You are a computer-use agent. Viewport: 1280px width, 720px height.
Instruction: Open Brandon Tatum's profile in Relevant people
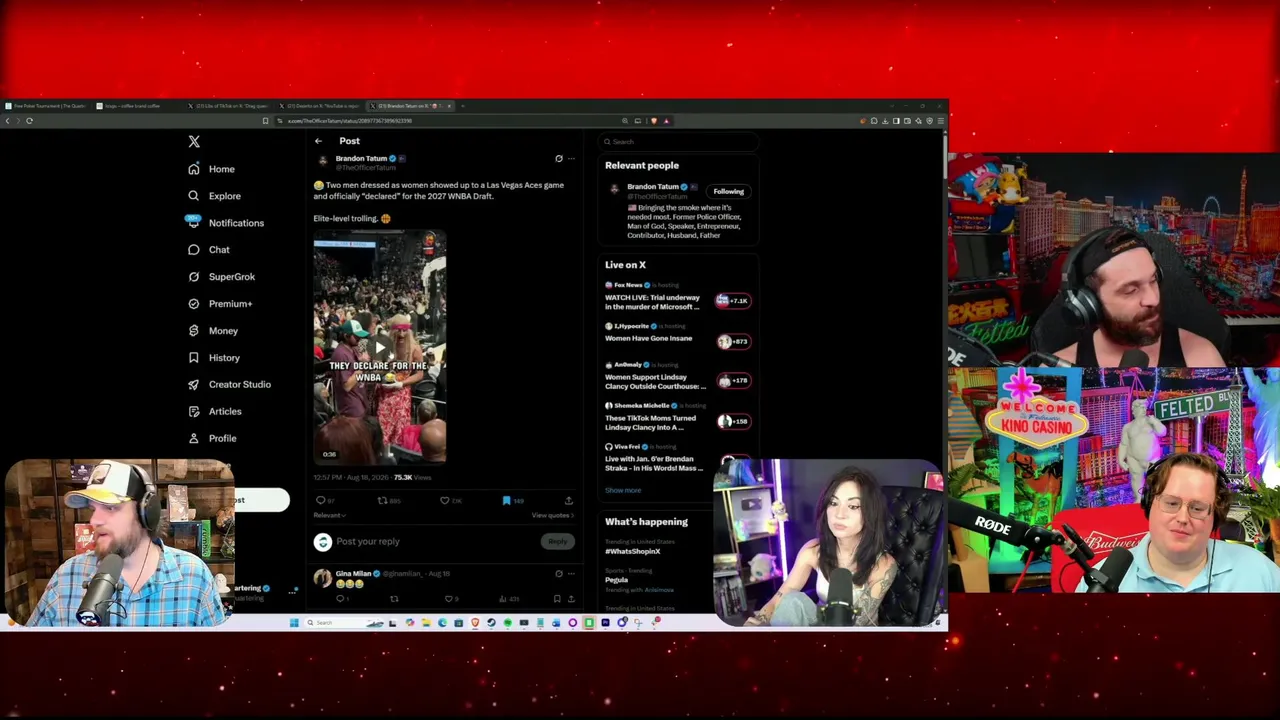pyautogui.click(x=653, y=187)
